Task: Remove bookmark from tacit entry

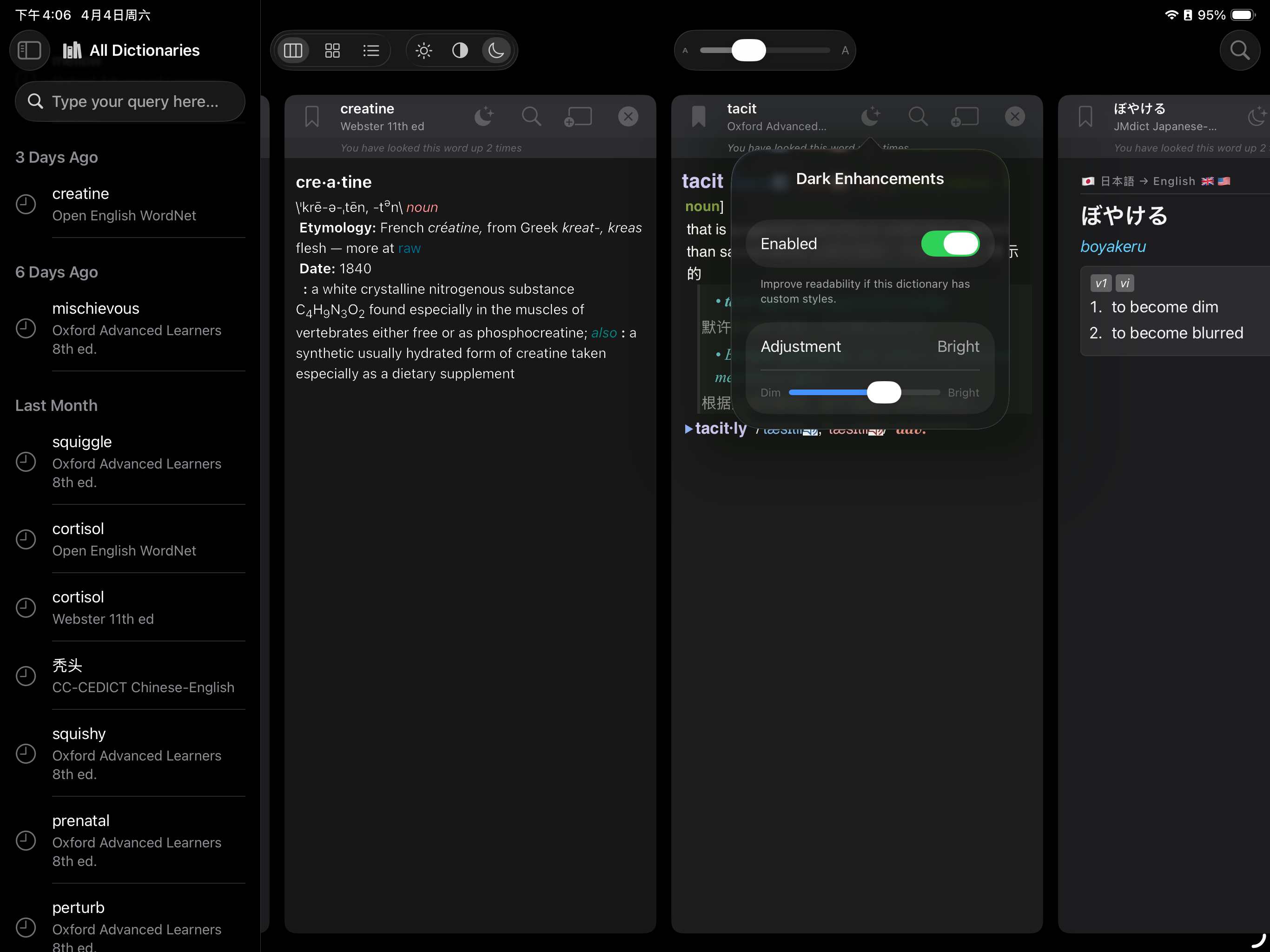Action: pos(698,117)
